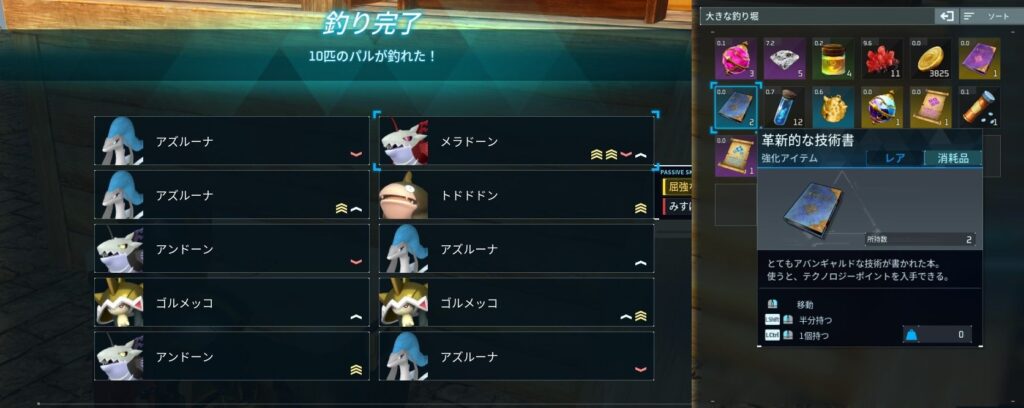Open the ソート sort button
The image size is (1024, 408).
pyautogui.click(x=989, y=16)
